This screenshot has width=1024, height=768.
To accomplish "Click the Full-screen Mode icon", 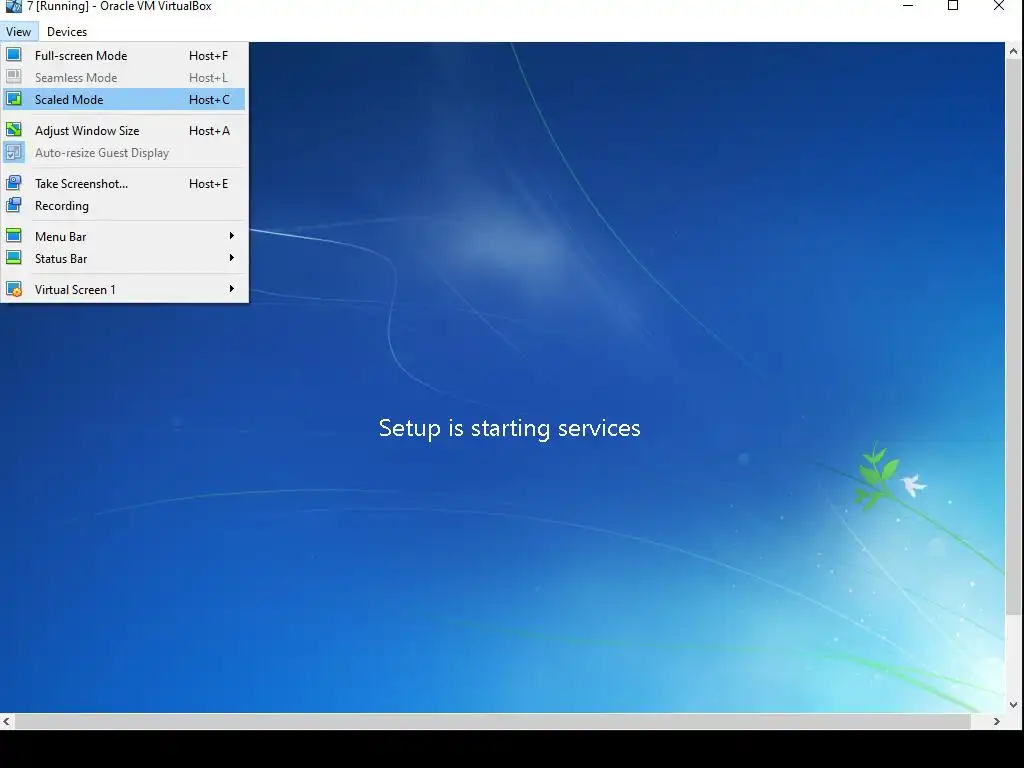I will pyautogui.click(x=14, y=55).
